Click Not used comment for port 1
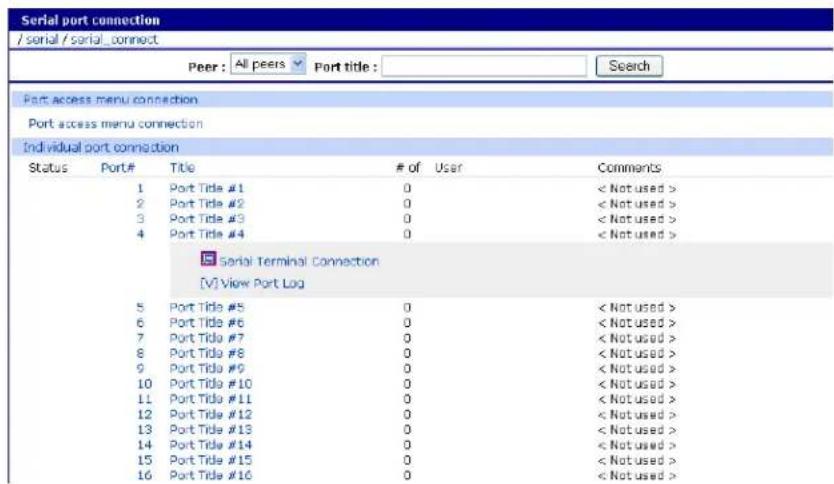The height and width of the screenshot is (484, 834). (x=637, y=188)
